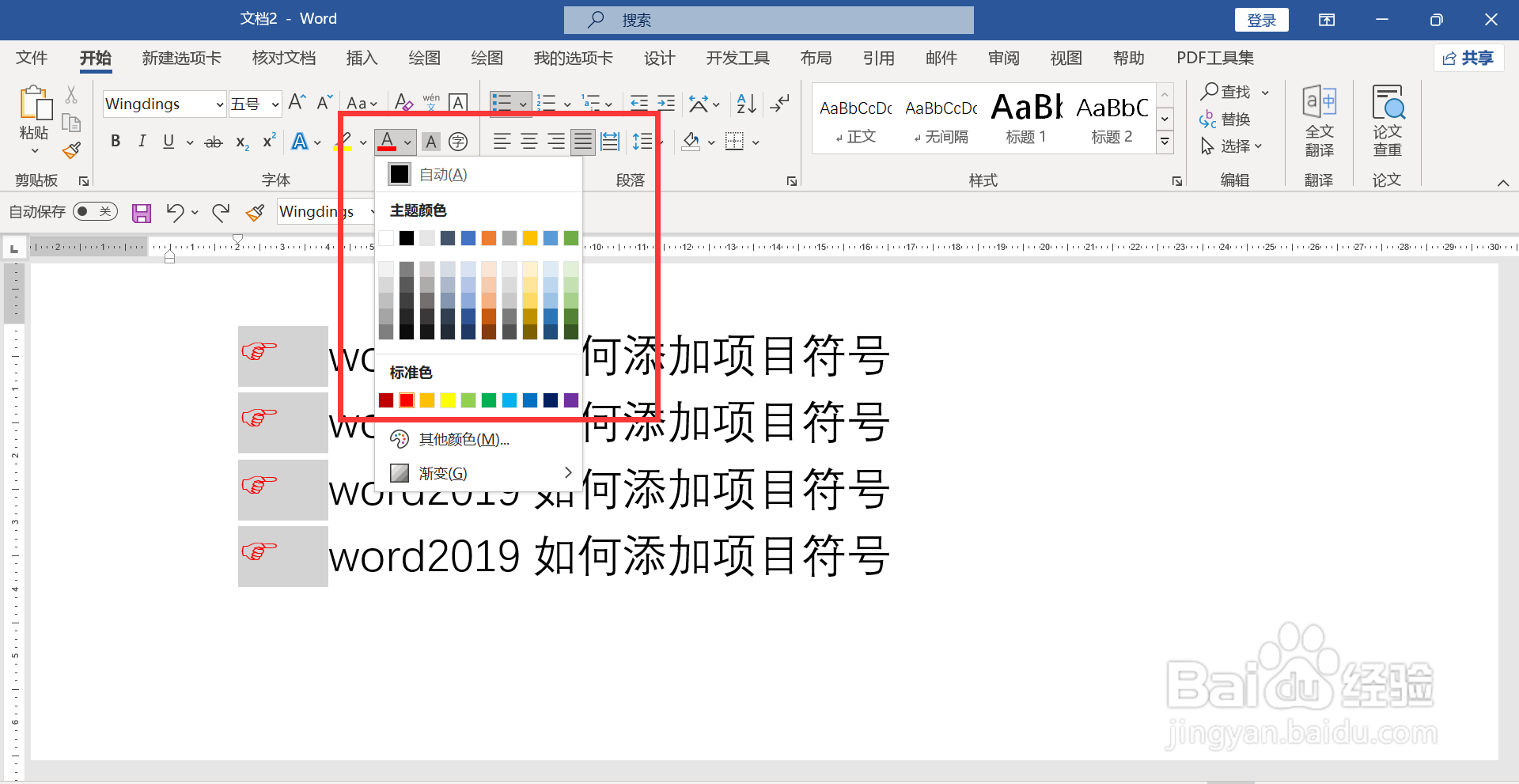The image size is (1519, 784).
Task: Apply the text effects glowing A
Action: point(300,142)
